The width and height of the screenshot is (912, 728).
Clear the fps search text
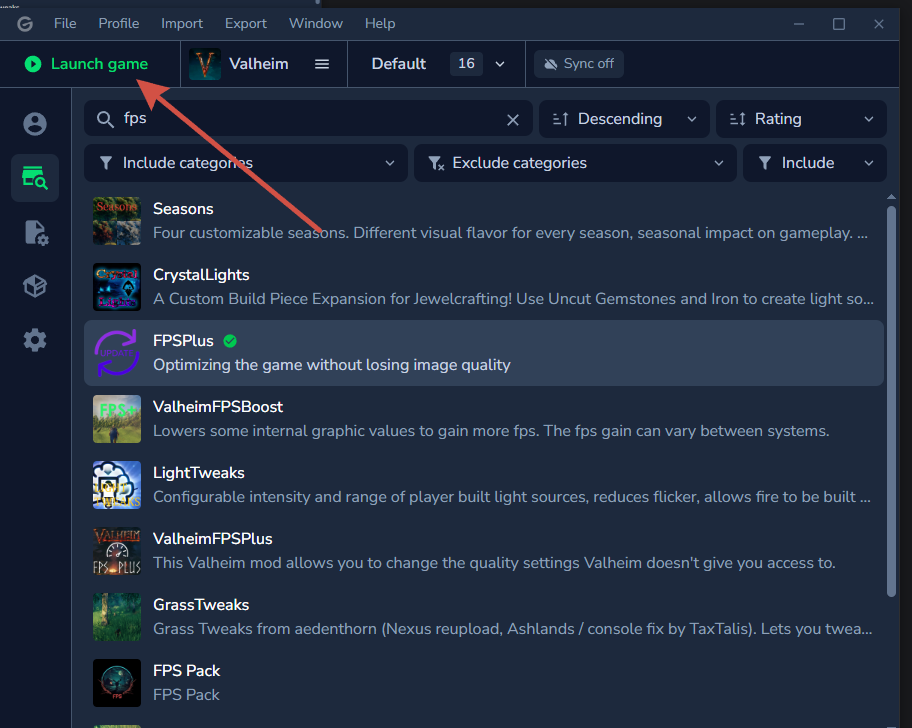(512, 120)
